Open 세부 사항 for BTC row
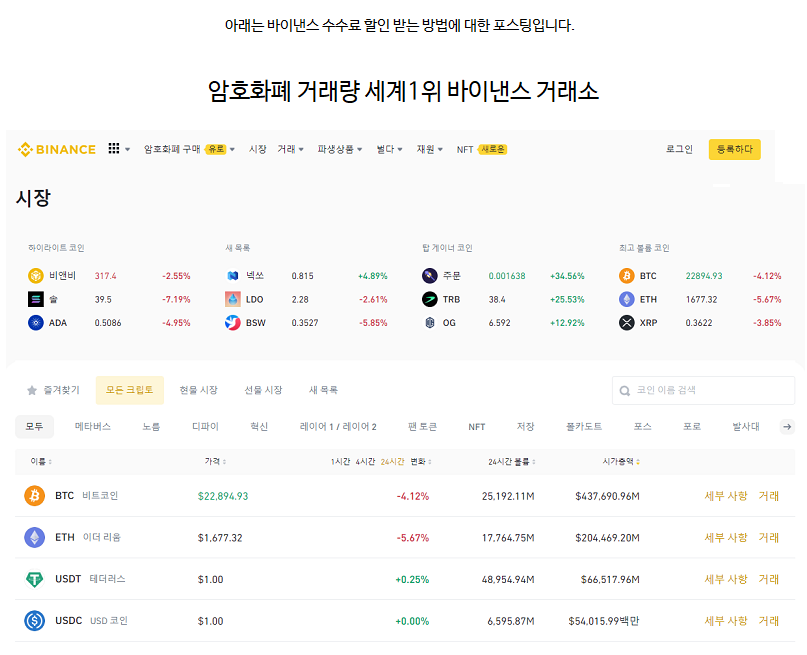 726,496
